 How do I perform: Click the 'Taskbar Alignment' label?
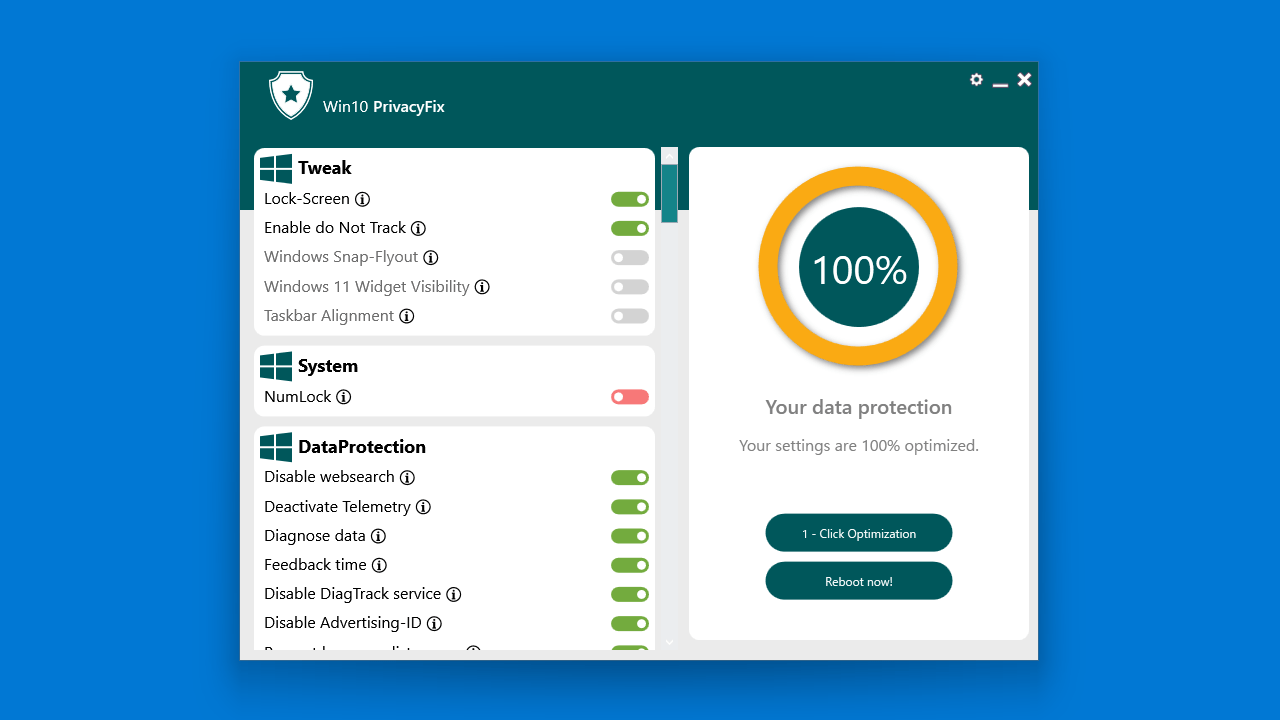click(x=329, y=316)
